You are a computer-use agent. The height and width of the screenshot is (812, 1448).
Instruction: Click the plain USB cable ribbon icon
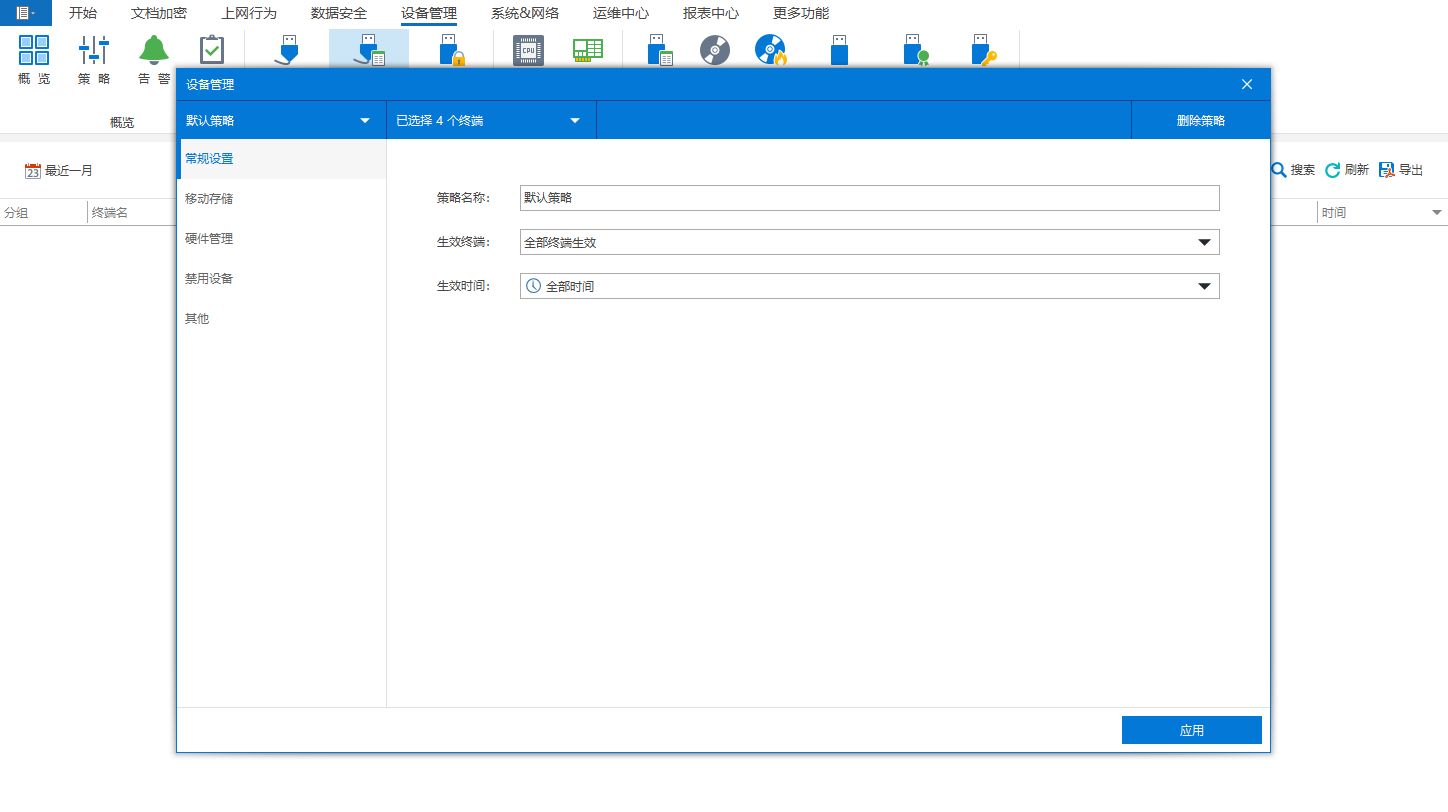288,50
